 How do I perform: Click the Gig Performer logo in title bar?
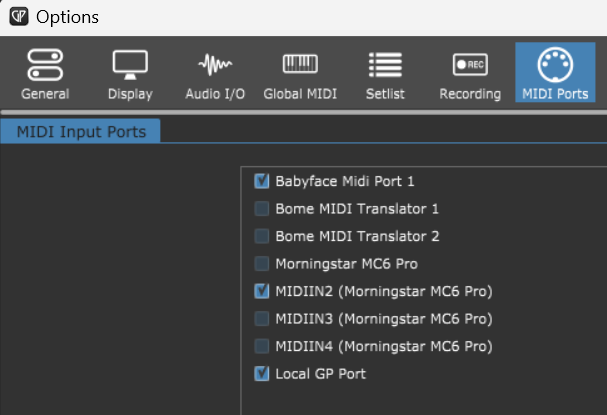16,17
